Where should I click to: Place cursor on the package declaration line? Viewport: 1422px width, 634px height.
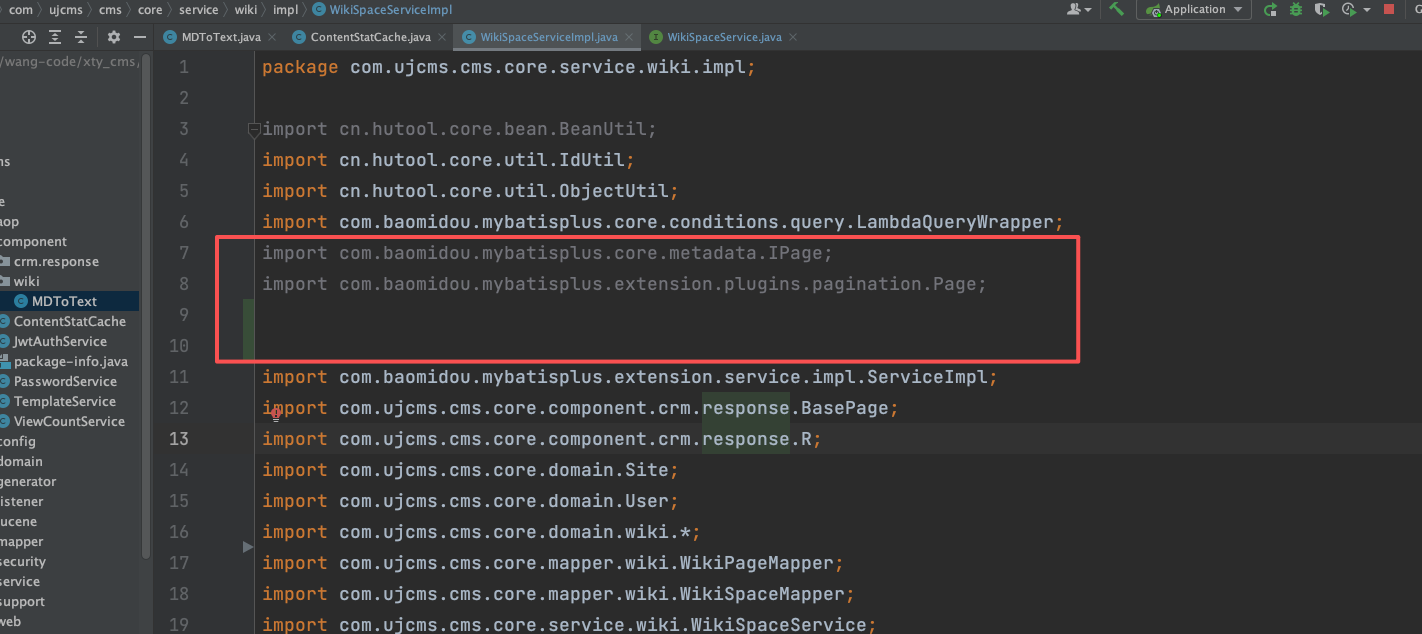(508, 68)
